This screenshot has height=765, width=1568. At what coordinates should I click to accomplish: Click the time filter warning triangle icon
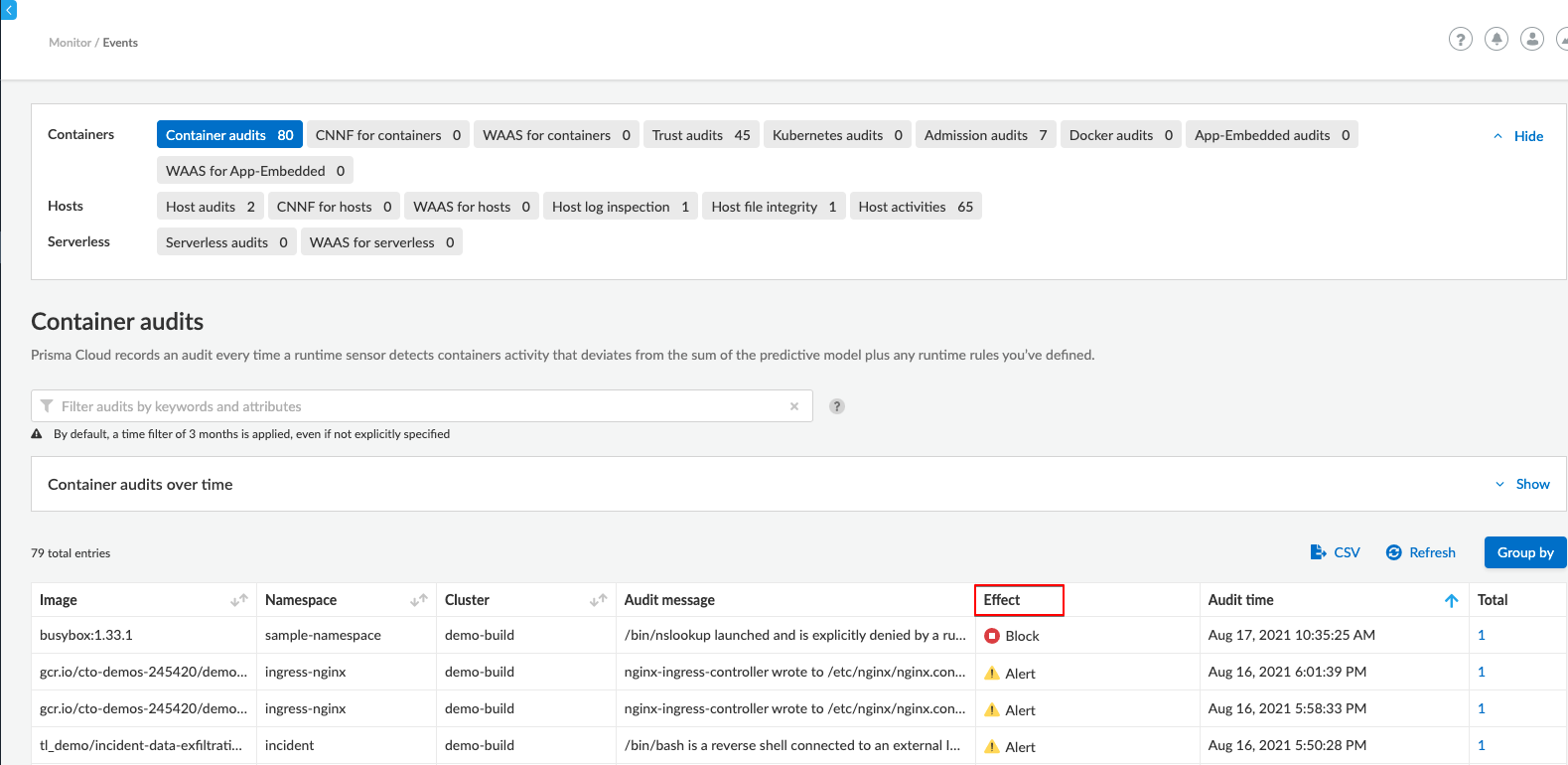37,434
